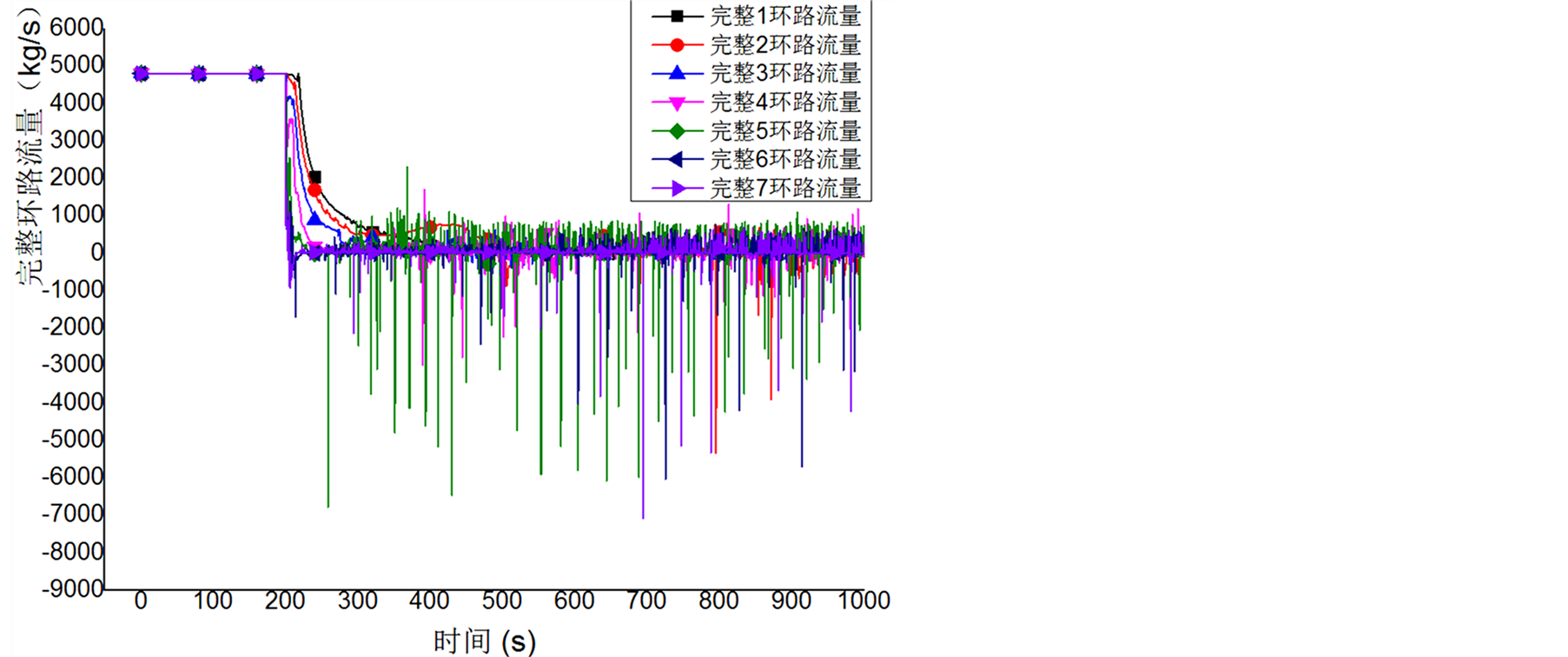
Task: Select the 完整1环路流量 legend text
Action: coord(785,16)
